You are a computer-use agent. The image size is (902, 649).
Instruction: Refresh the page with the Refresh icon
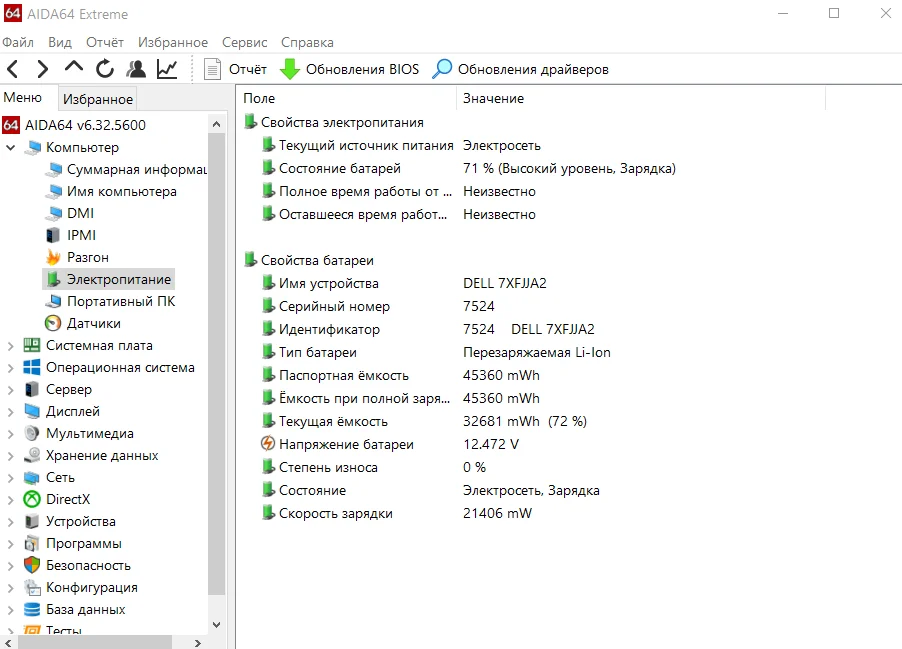click(x=105, y=69)
